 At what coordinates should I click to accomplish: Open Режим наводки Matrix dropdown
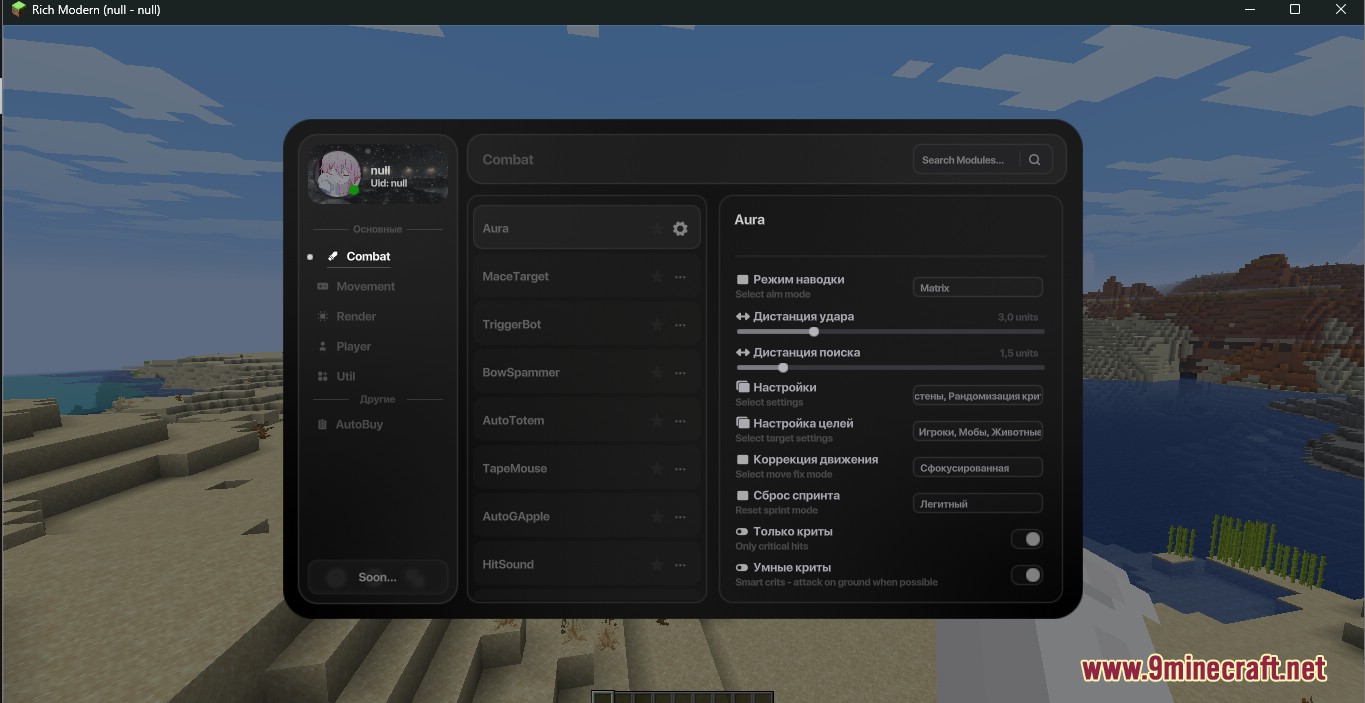(977, 288)
